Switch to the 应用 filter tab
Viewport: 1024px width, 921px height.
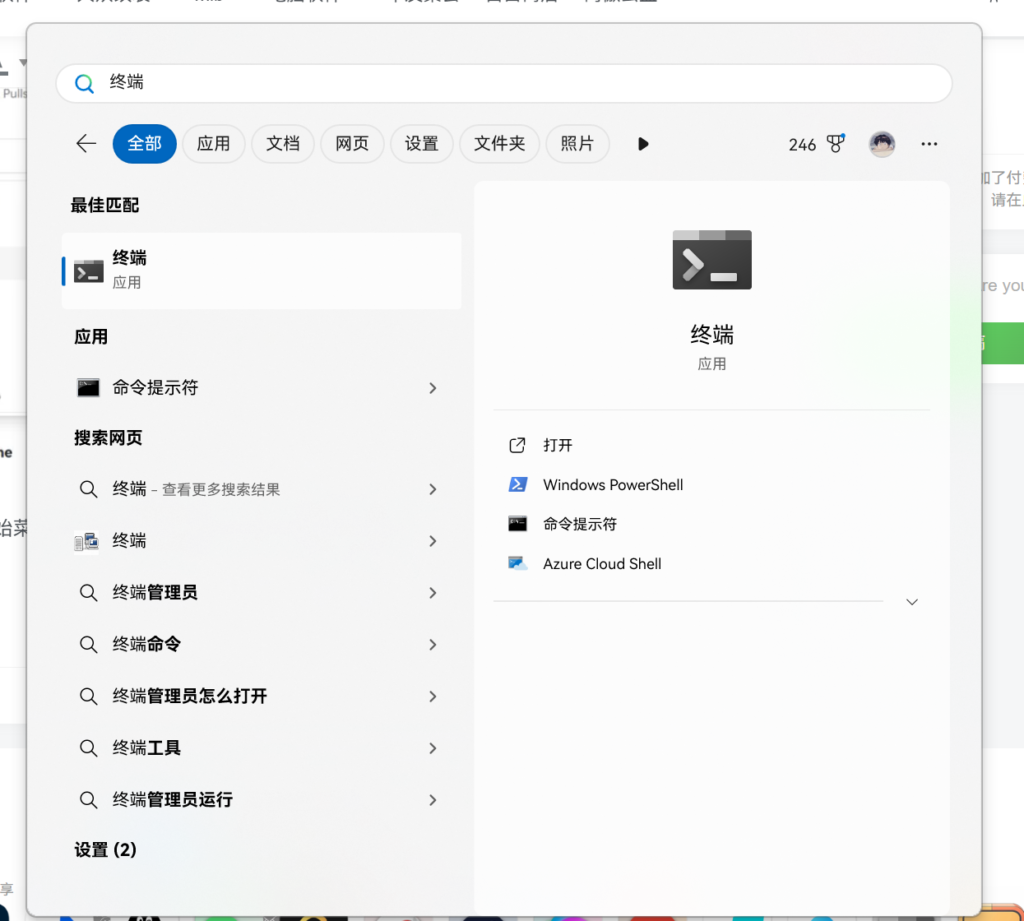coord(213,144)
